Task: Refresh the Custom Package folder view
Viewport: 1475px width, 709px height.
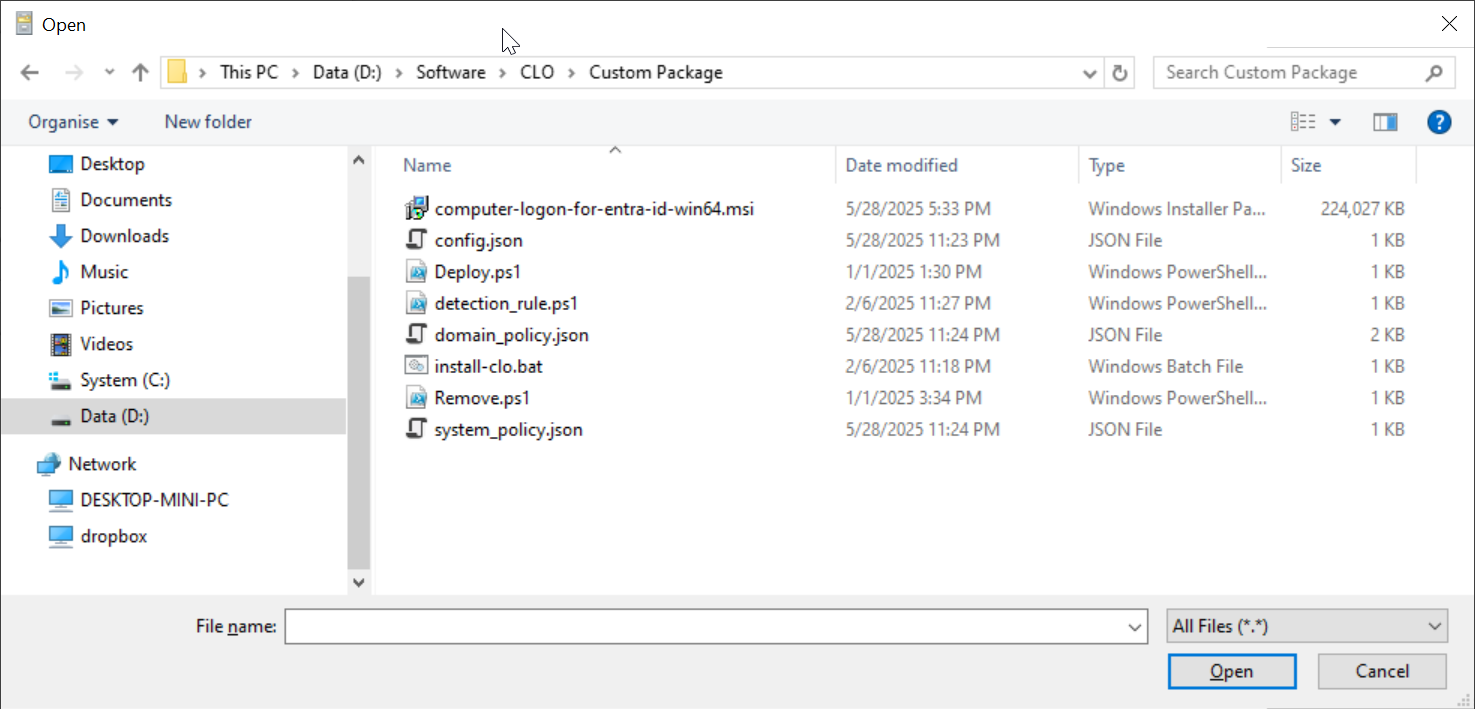Action: 1120,73
